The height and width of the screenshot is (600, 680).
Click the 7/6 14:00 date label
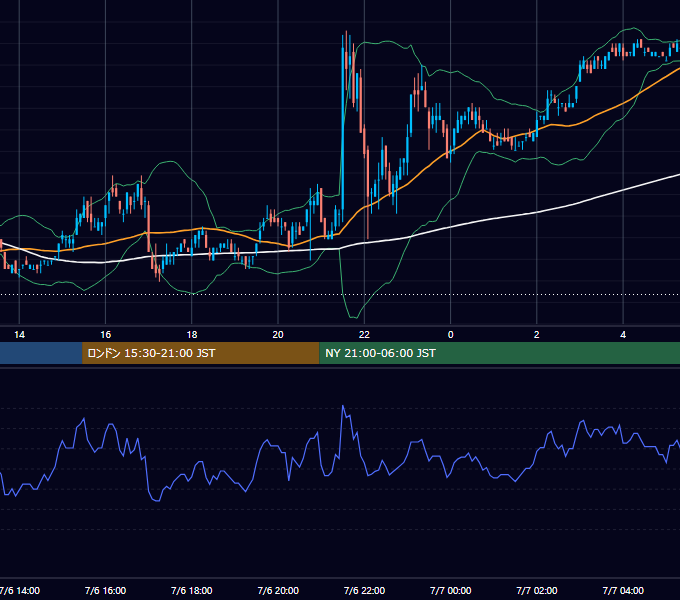(20, 590)
